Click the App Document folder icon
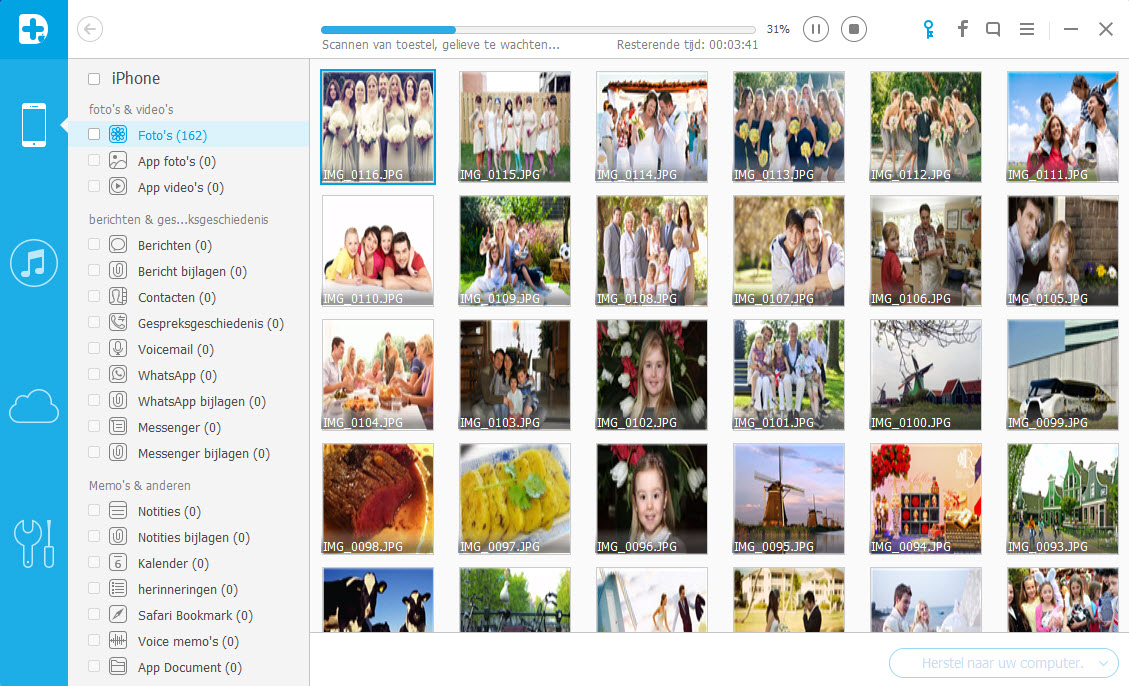Image resolution: width=1129 pixels, height=686 pixels. 118,667
